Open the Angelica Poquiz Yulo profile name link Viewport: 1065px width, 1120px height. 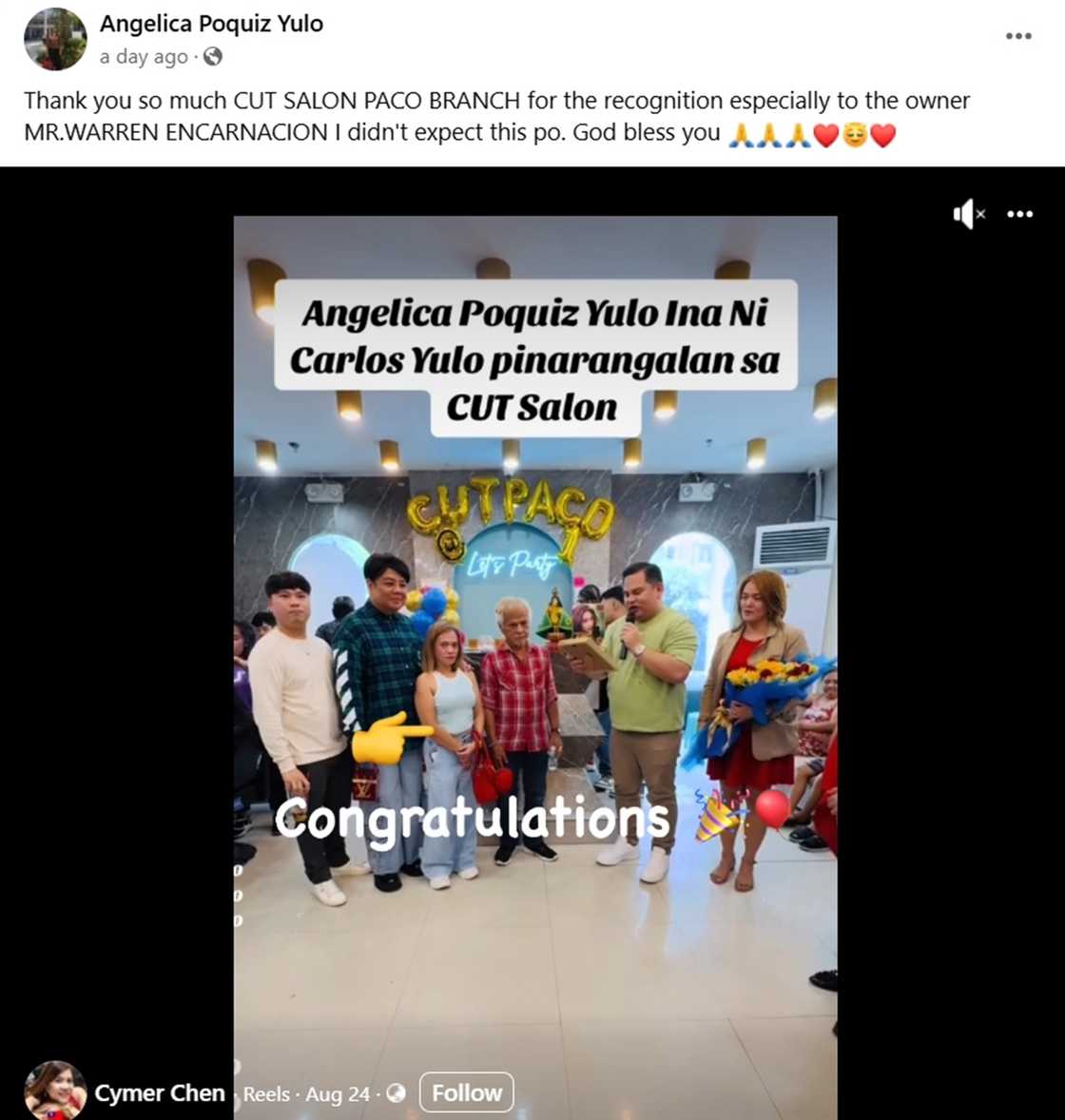(x=211, y=24)
